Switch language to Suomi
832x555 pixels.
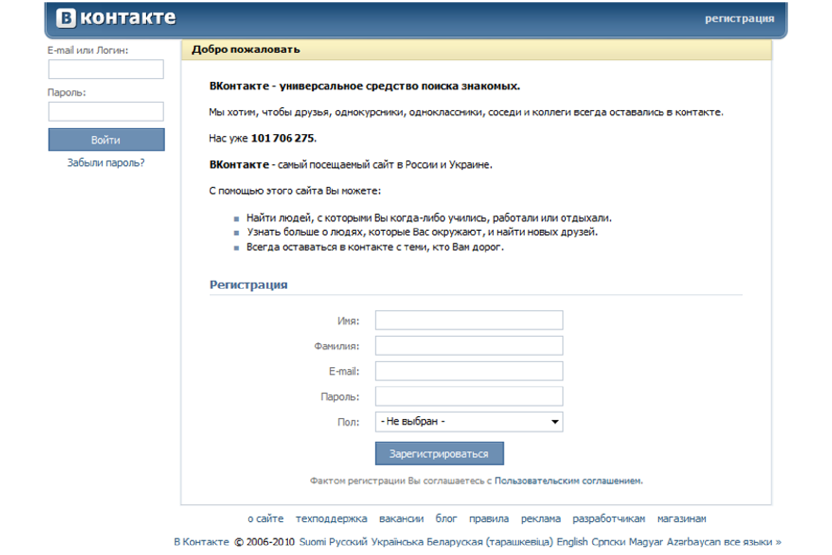coord(313,542)
